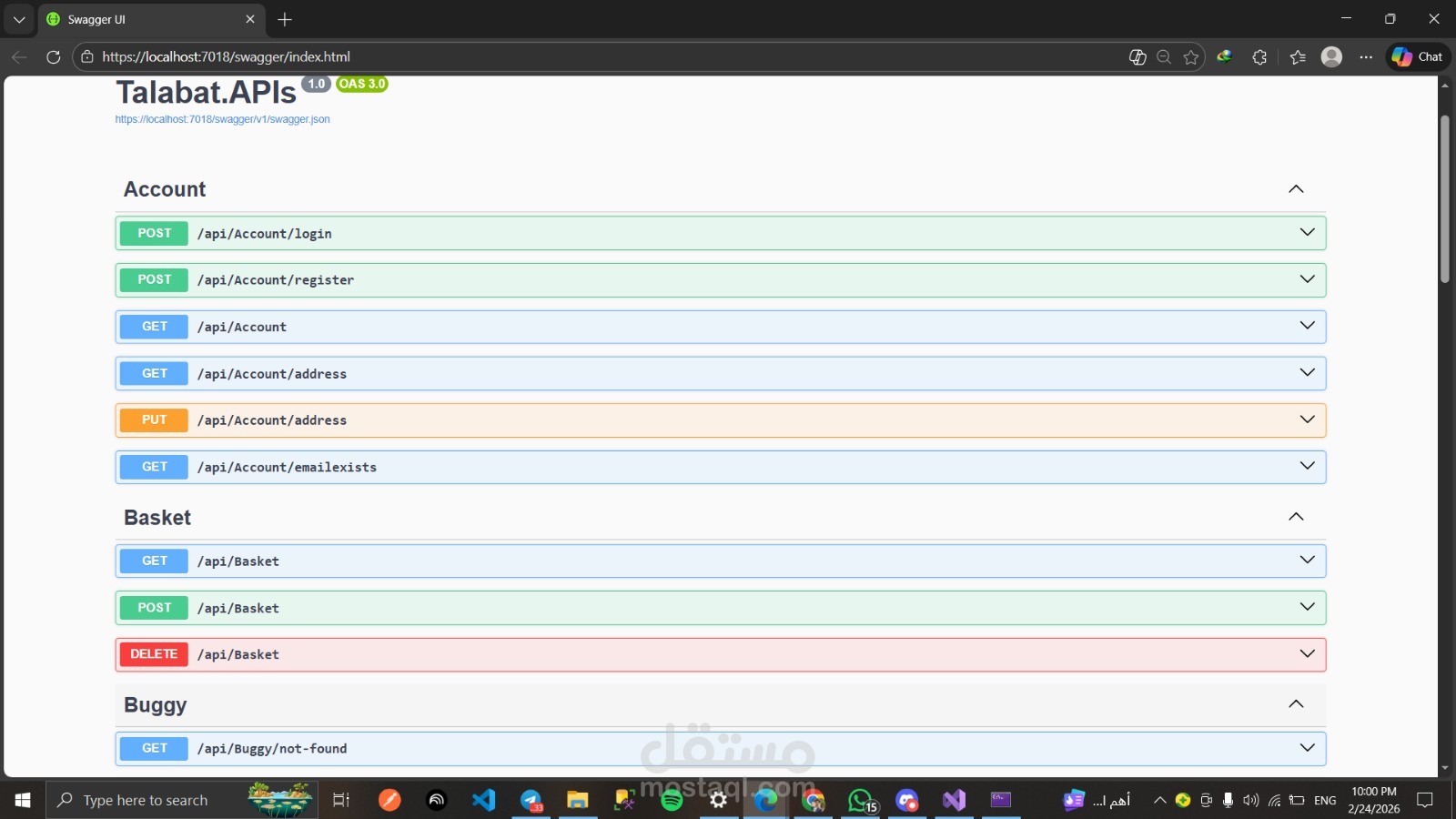
Task: Click scrollbar down arrow
Action: click(1444, 769)
